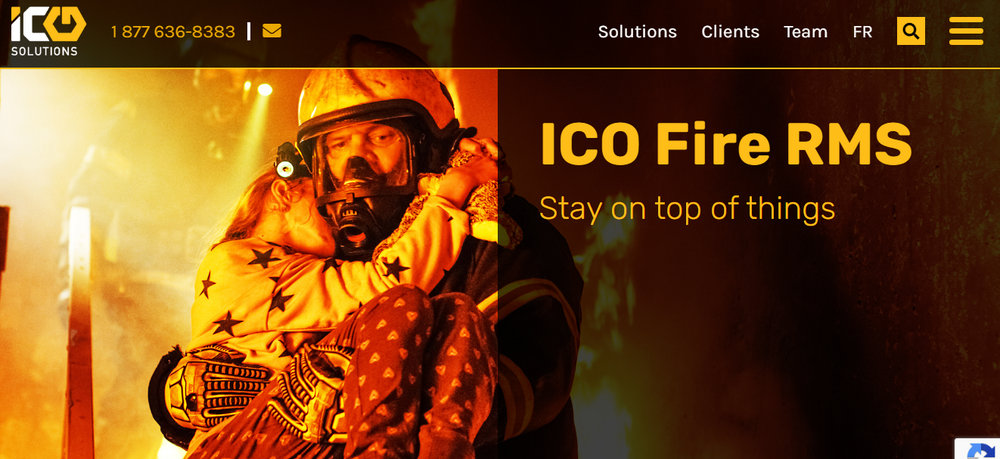This screenshot has width=1000, height=459.
Task: Click the bright spotlight in background
Action: [x=265, y=89]
